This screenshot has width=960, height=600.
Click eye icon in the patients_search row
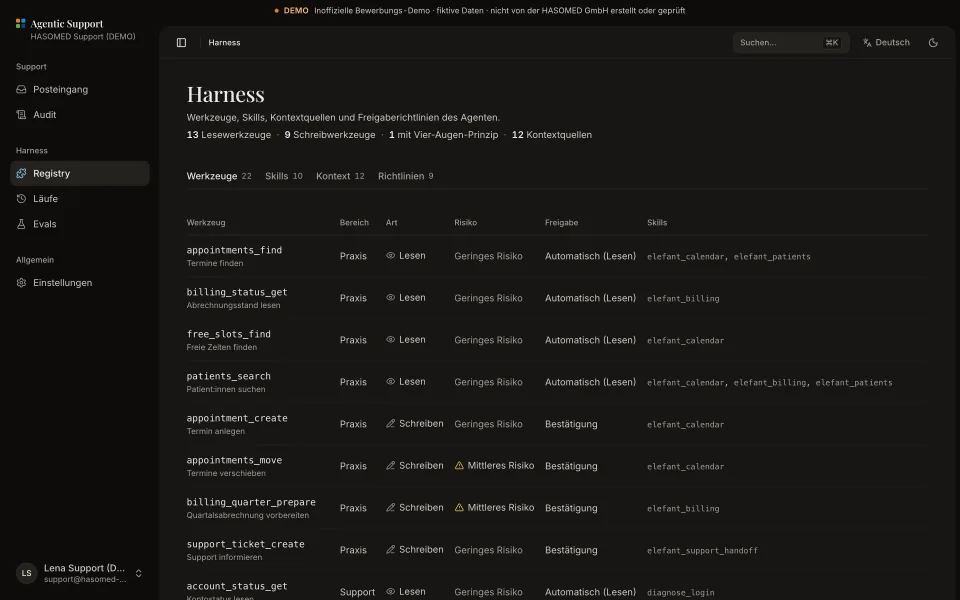click(x=391, y=381)
